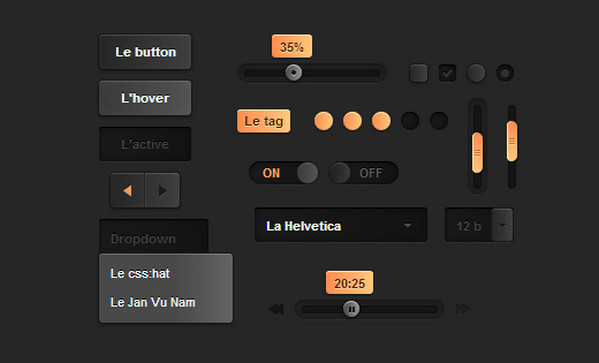Click the Le button button

(145, 52)
